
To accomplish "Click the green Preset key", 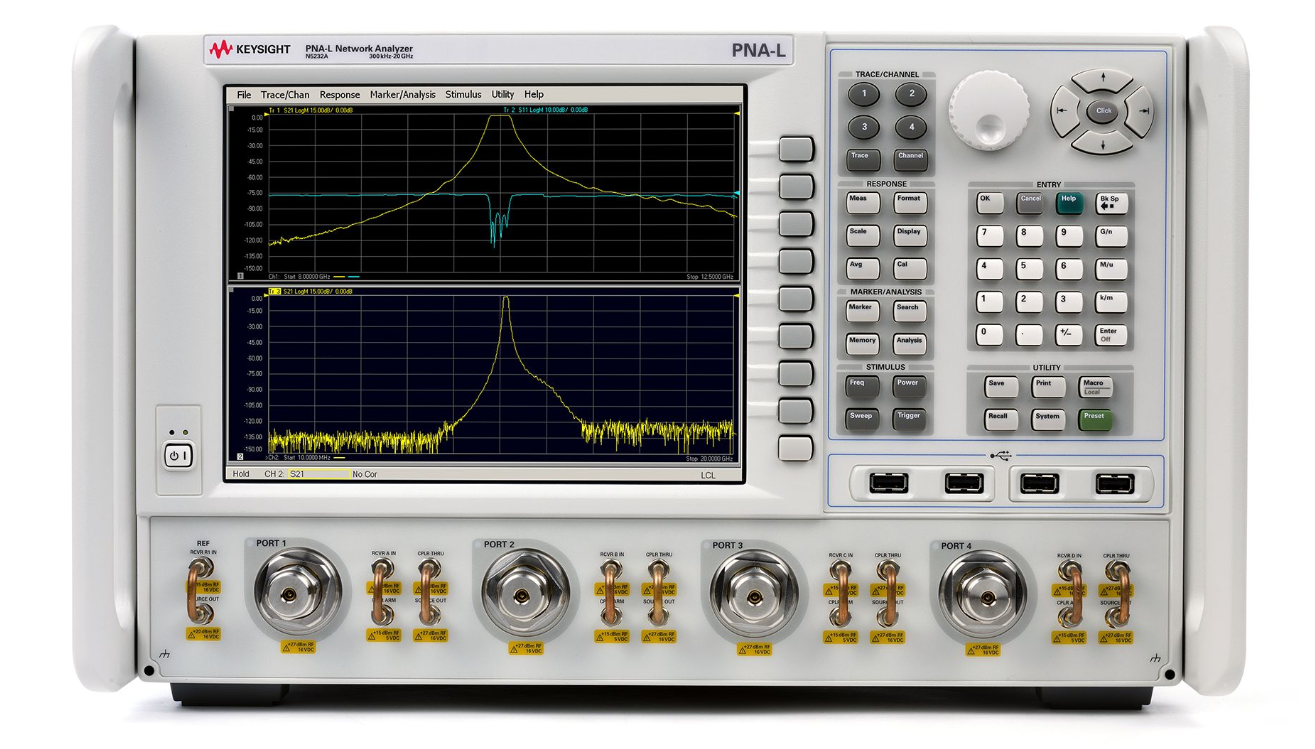I will click(x=1096, y=420).
